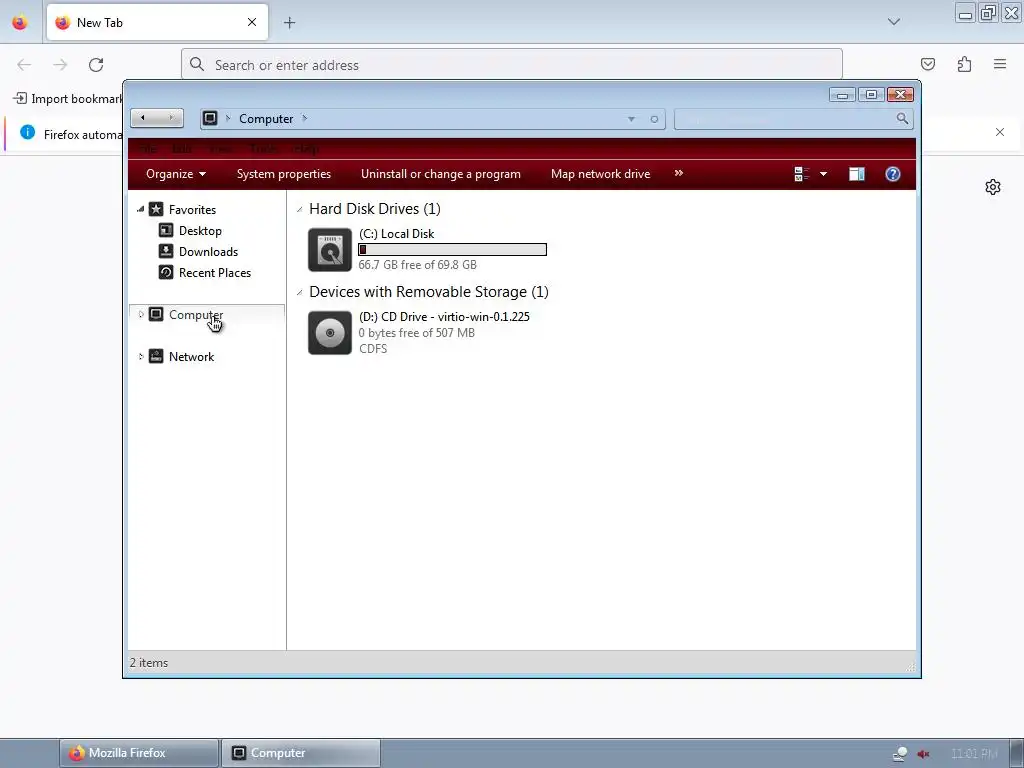1024x768 pixels.
Task: Open the Help menu in Explorer
Action: (305, 149)
